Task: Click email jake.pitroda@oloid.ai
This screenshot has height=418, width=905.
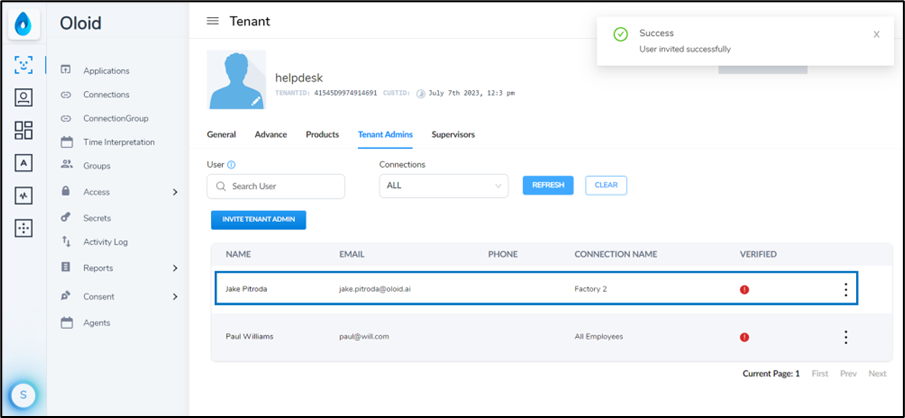Action: [x=375, y=289]
